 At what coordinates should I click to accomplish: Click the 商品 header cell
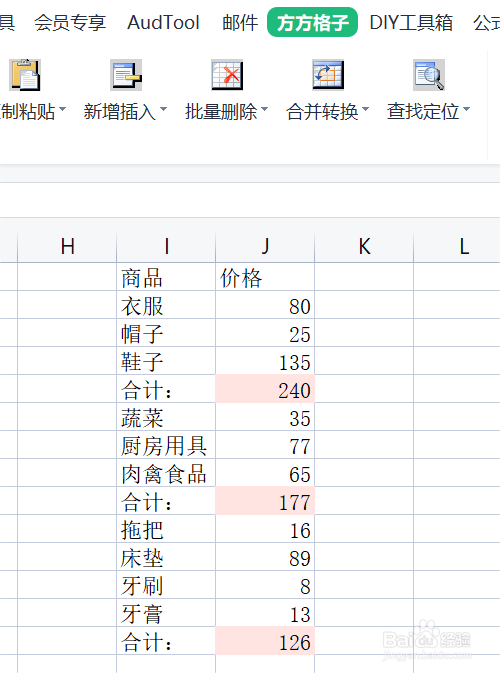pos(166,277)
